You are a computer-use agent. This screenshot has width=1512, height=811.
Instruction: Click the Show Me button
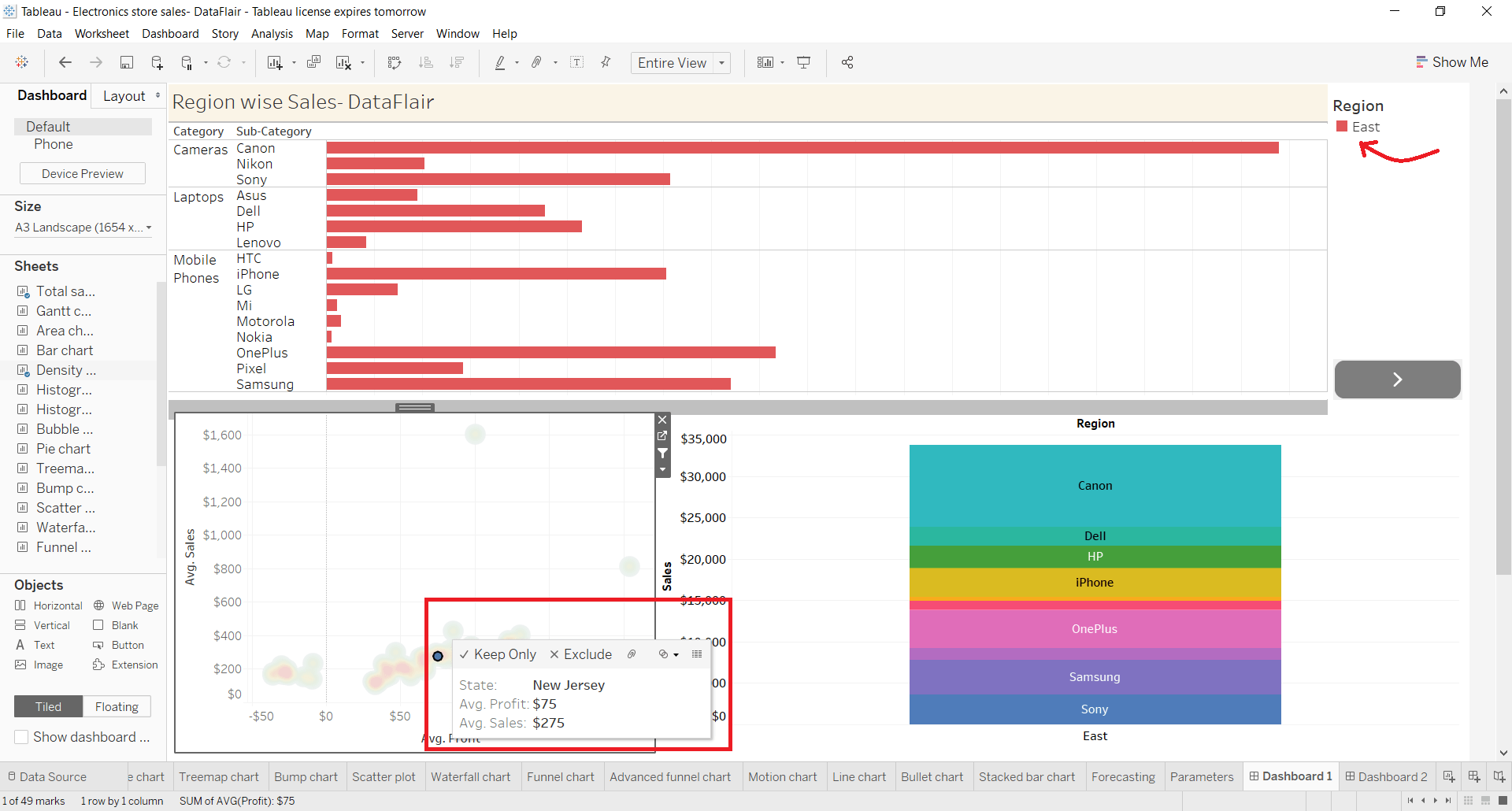tap(1452, 62)
